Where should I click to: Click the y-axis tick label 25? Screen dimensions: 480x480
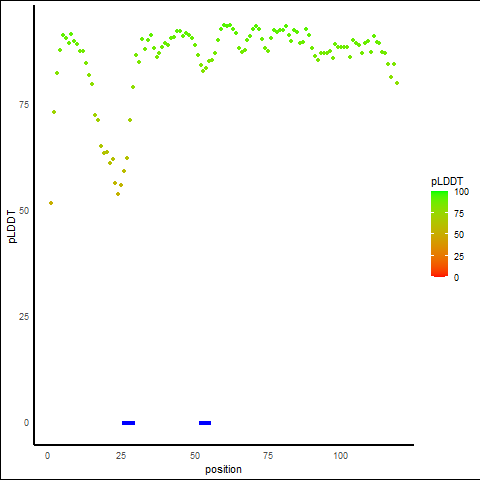(x=24, y=316)
